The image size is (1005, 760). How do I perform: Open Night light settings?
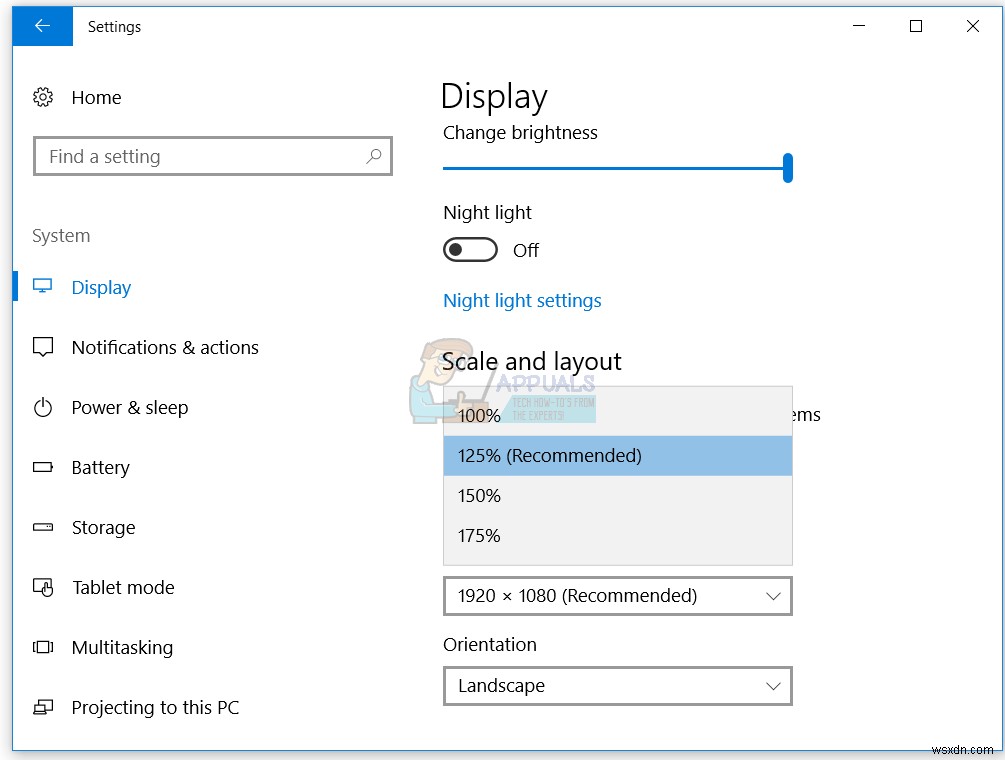521,300
